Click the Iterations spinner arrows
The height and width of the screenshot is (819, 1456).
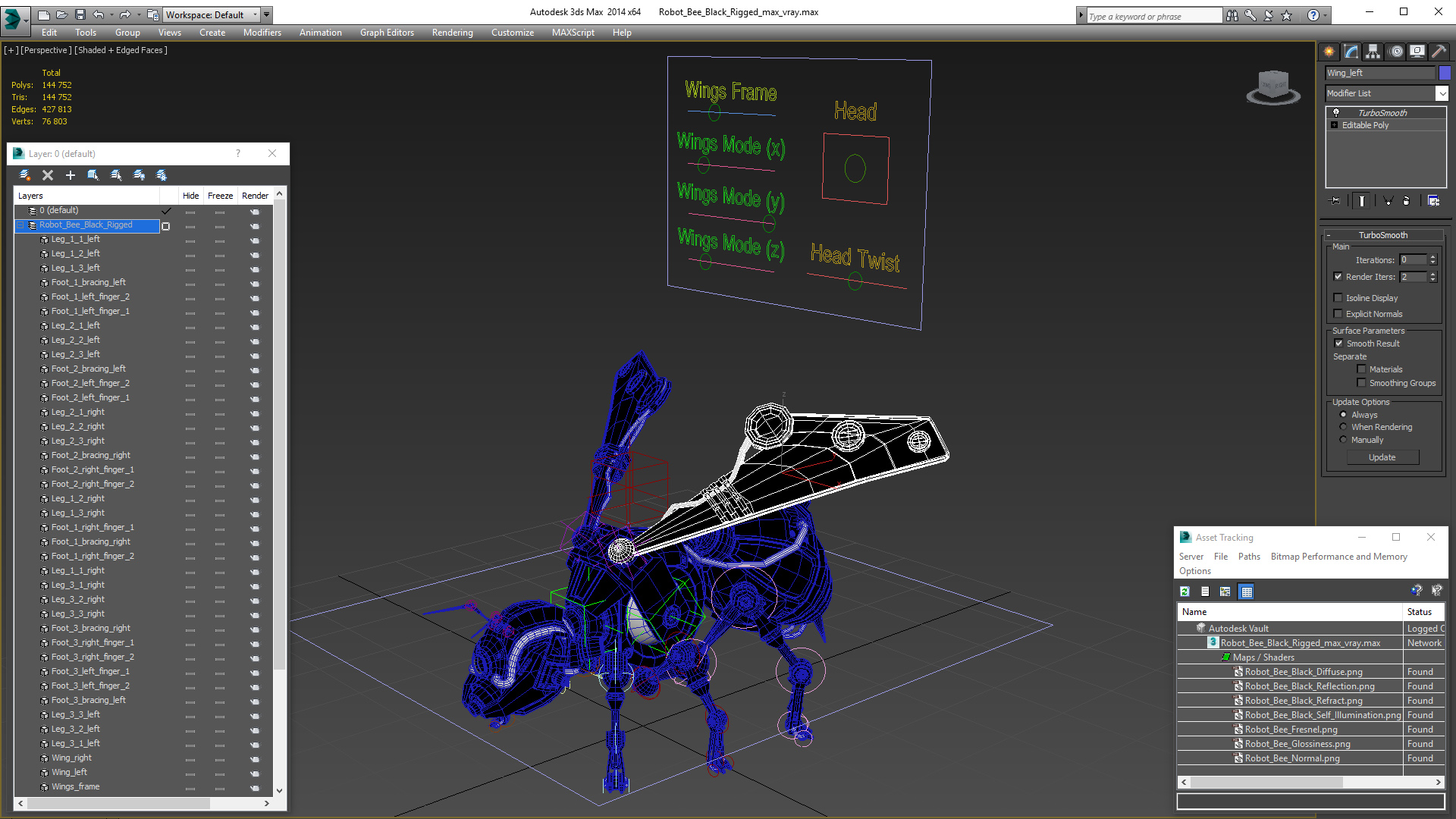click(x=1432, y=260)
